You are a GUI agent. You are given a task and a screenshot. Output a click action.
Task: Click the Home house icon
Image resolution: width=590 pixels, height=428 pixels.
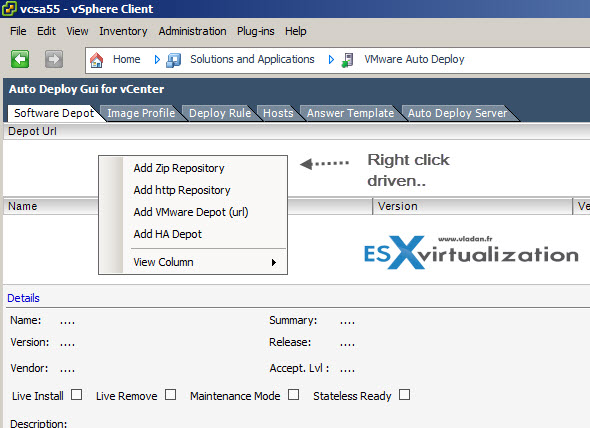point(96,60)
